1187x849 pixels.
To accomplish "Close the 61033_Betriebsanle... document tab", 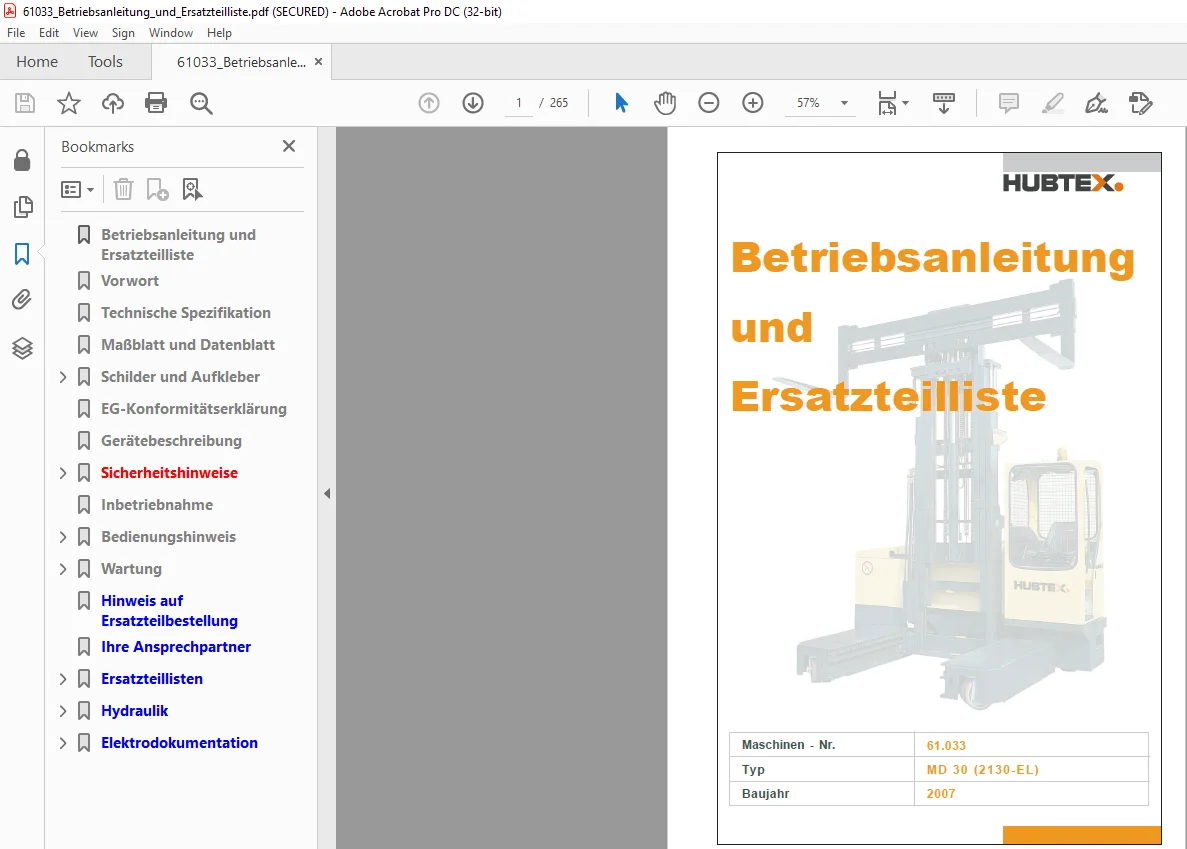I will 319,61.
